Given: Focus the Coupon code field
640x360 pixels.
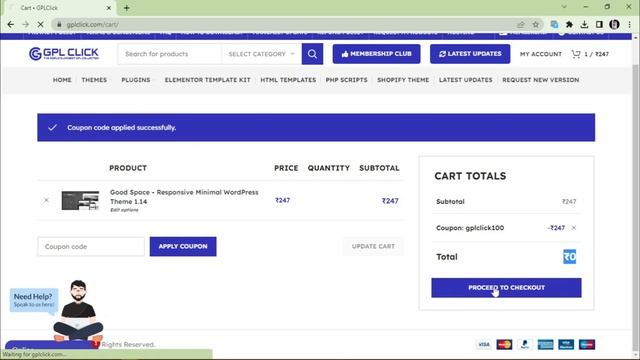Looking at the screenshot, I should (91, 247).
